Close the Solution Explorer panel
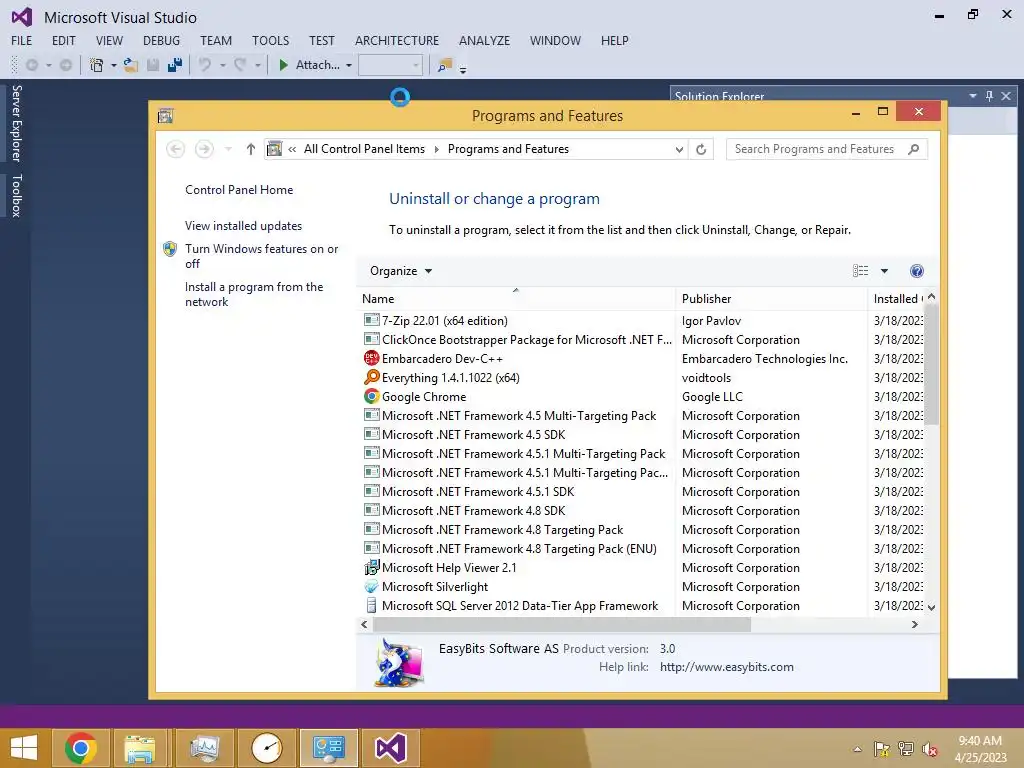 pyautogui.click(x=1006, y=96)
